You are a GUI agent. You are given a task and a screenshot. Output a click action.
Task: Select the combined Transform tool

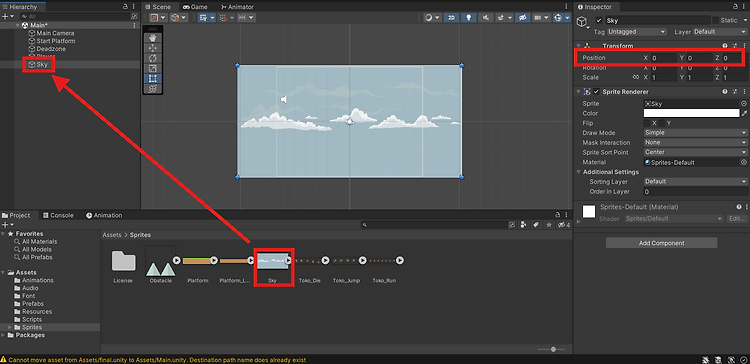coord(153,88)
